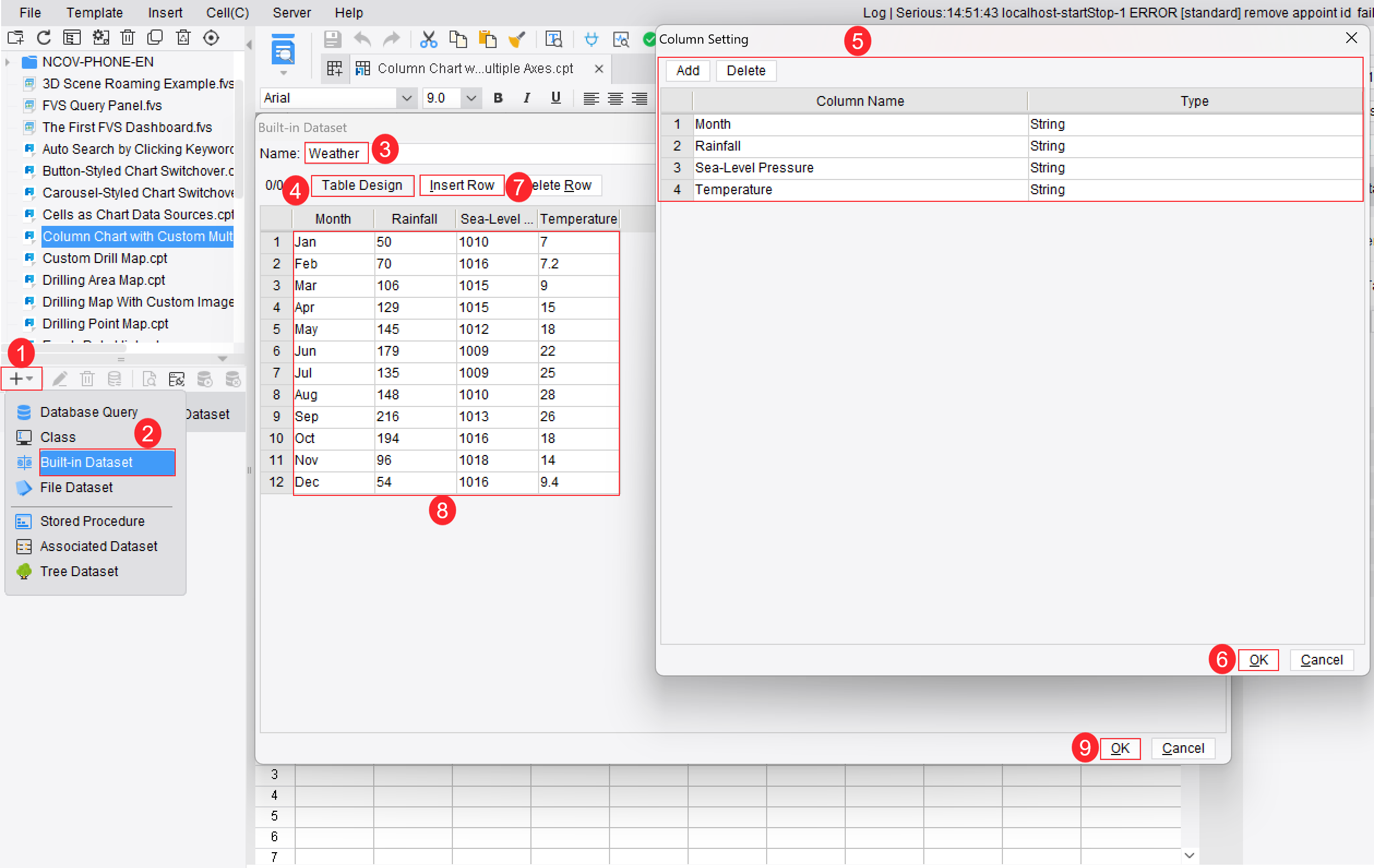Click the preview dataset icon

[149, 379]
